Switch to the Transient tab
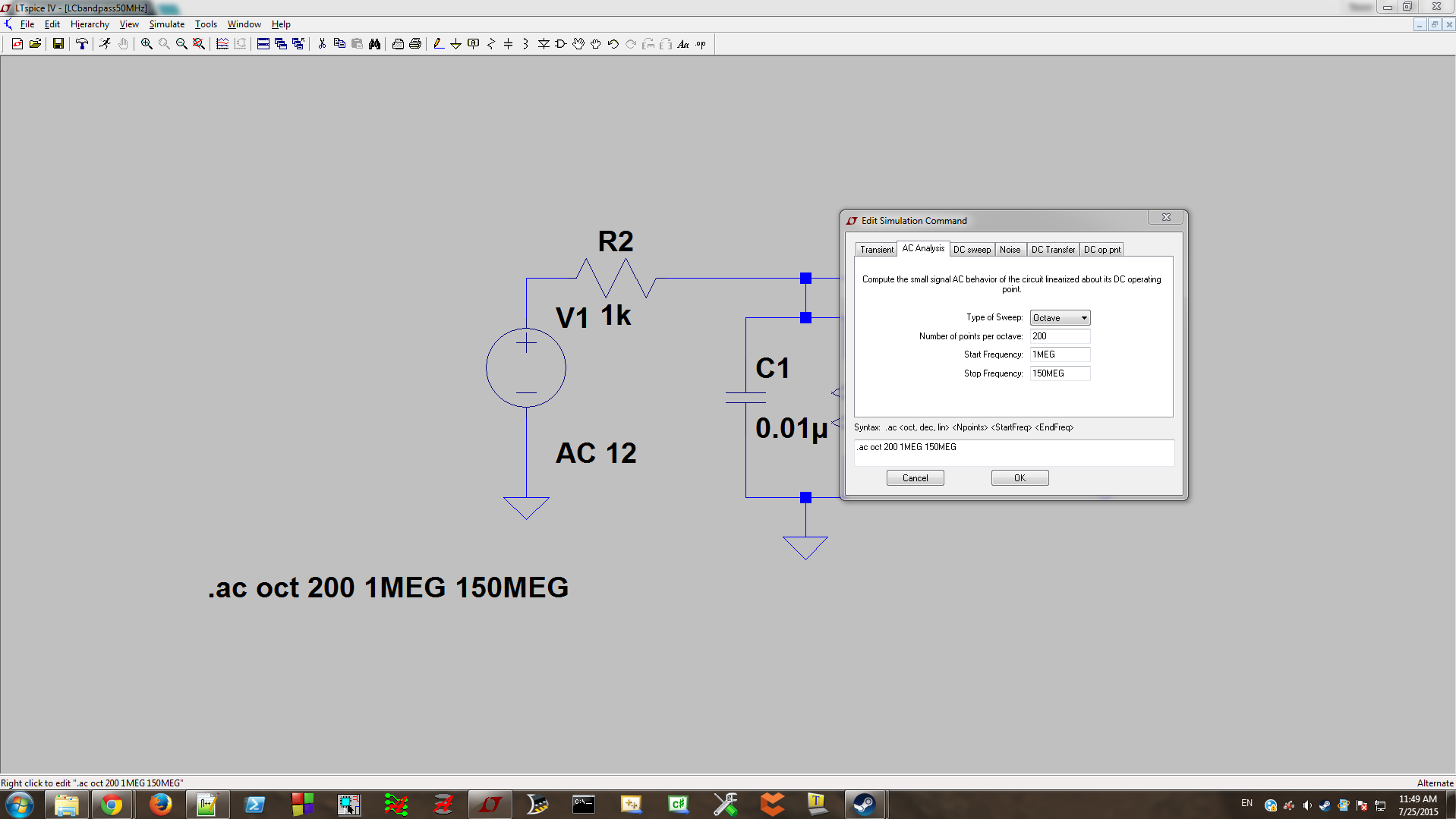Viewport: 1456px width, 819px height. [876, 249]
